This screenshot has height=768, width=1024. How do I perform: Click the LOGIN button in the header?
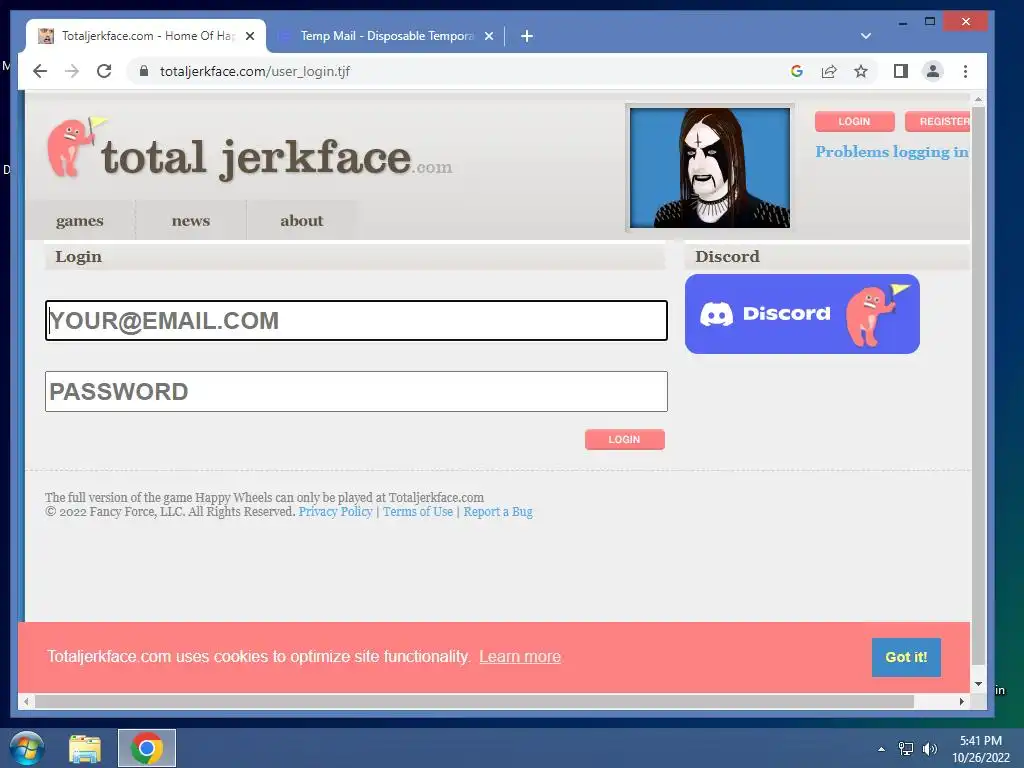pos(854,121)
